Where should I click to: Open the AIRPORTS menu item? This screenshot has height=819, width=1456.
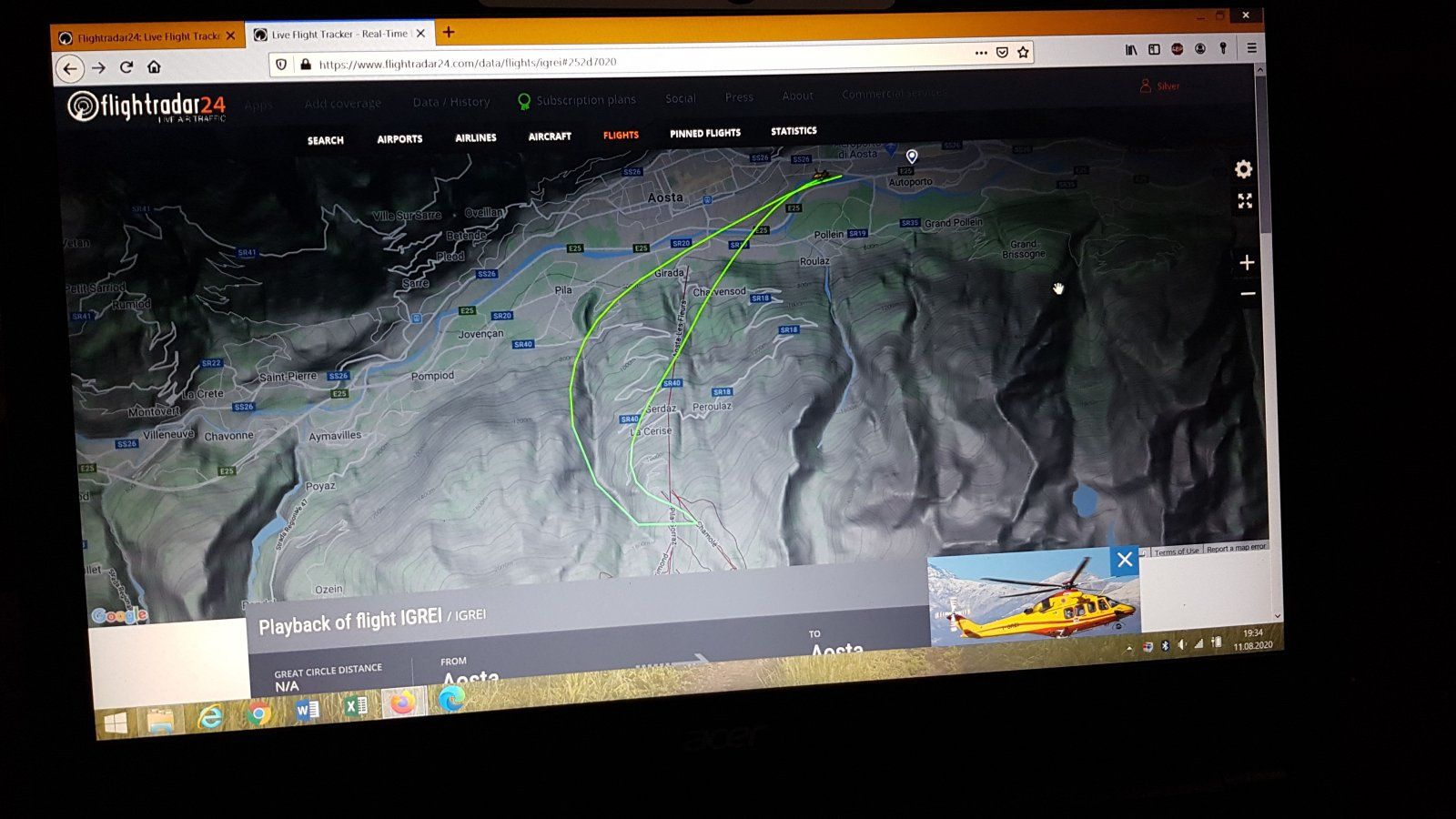(x=399, y=139)
